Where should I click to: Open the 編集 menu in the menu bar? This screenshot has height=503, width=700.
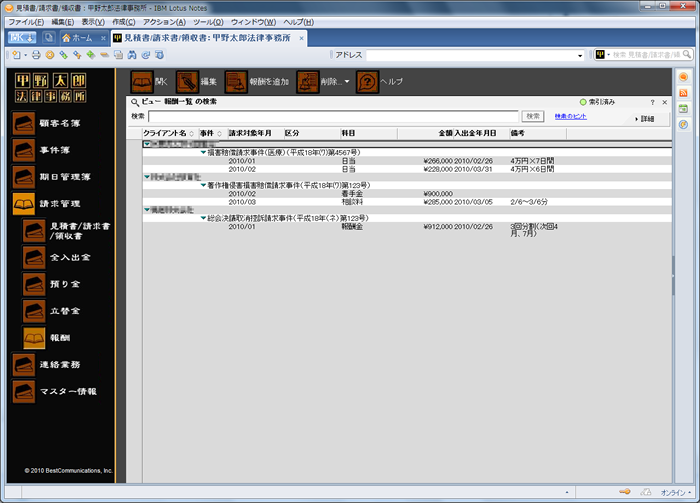62,22
